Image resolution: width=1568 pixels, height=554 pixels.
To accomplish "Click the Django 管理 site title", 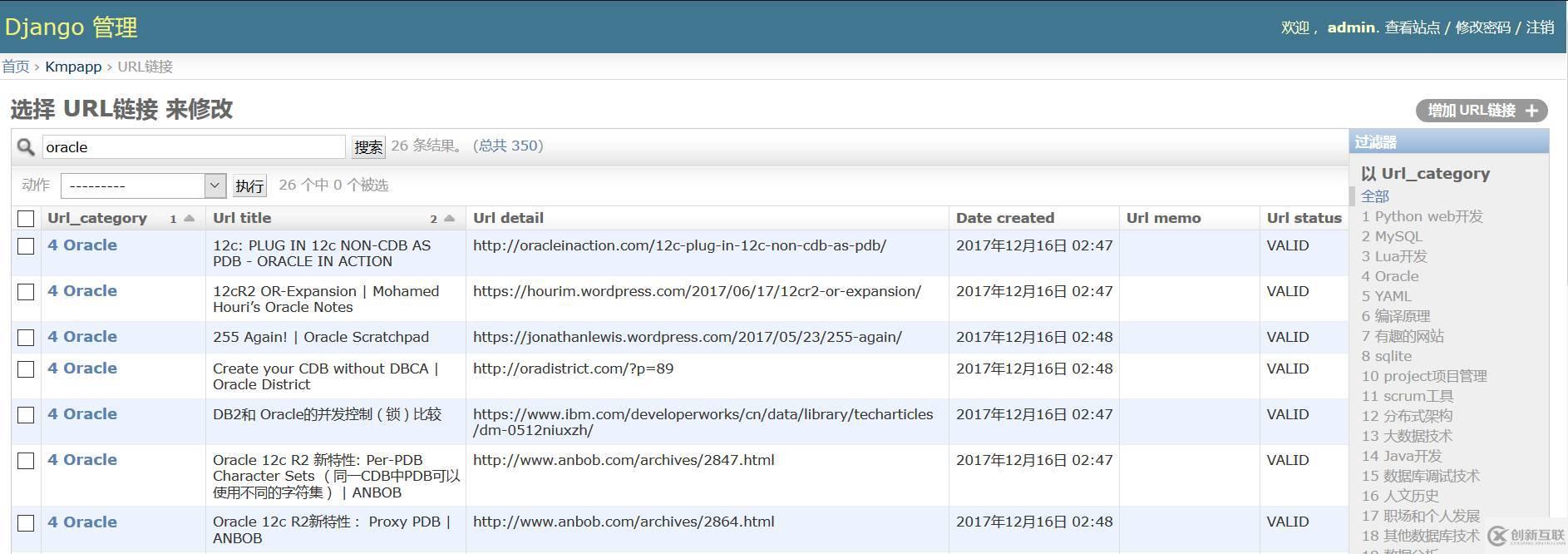I will 71,27.
